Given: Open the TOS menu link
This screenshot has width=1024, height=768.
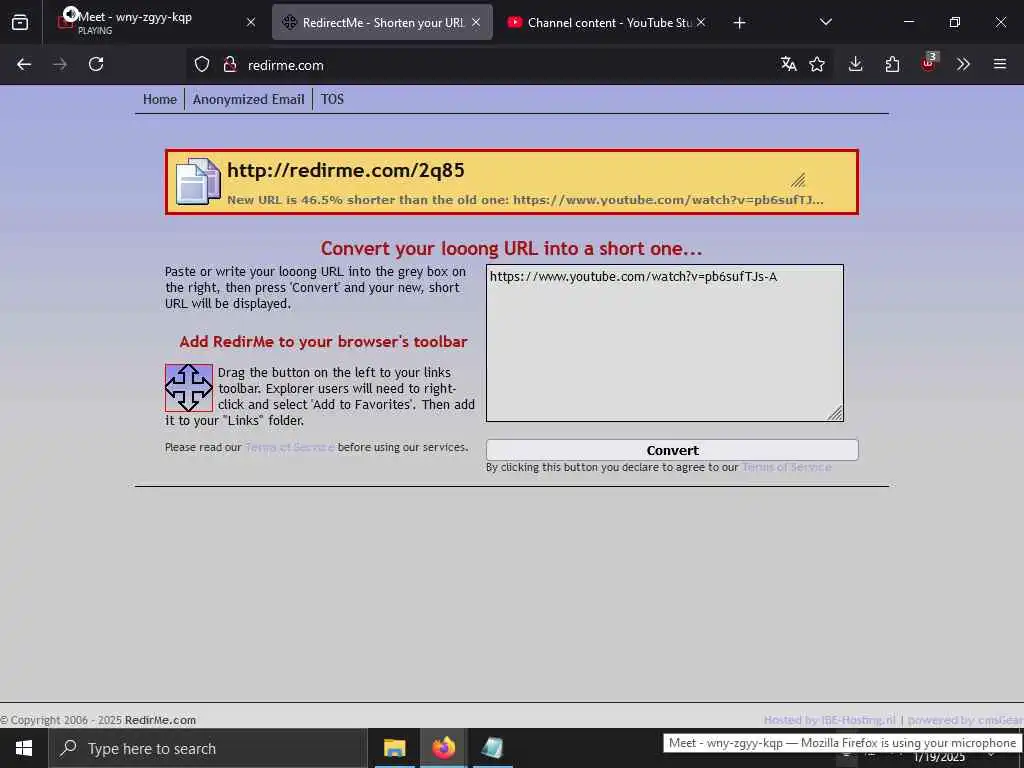Looking at the screenshot, I should click(332, 99).
